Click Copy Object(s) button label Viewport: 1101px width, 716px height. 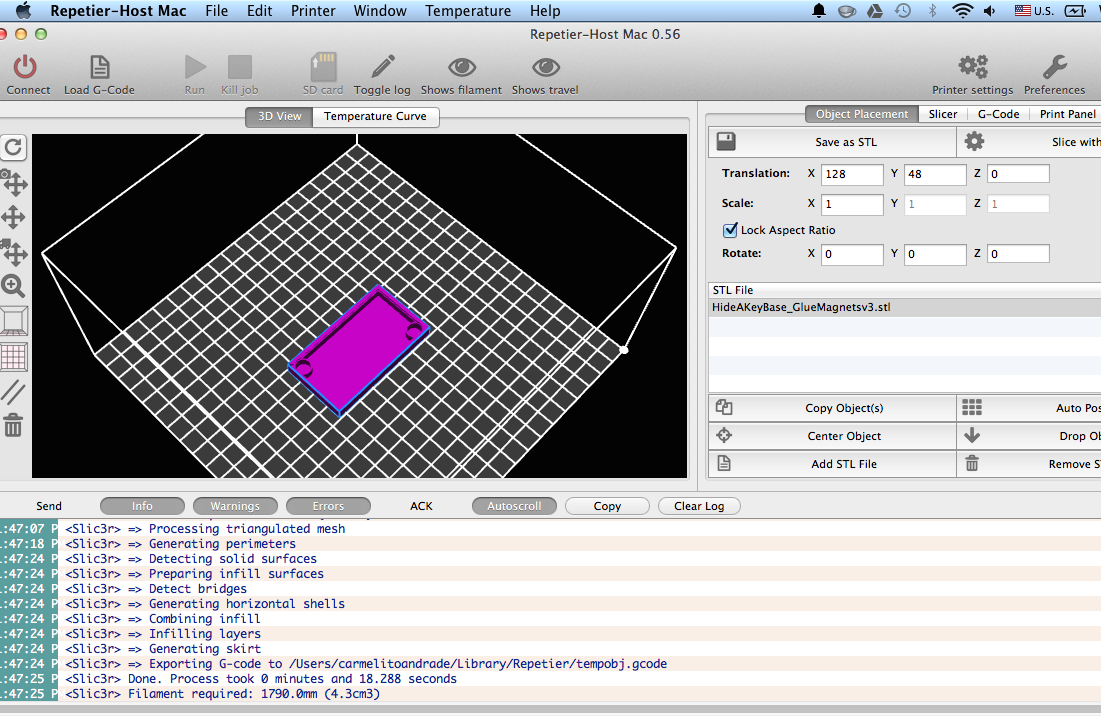[x=844, y=408]
